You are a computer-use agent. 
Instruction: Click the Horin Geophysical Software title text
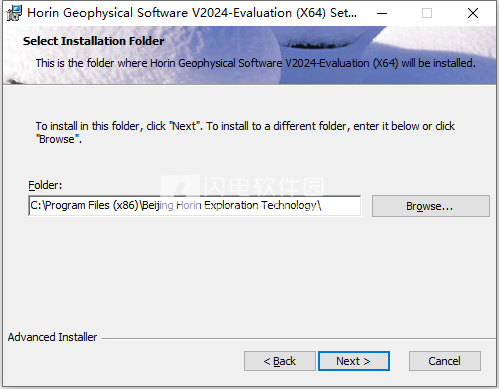(192, 13)
